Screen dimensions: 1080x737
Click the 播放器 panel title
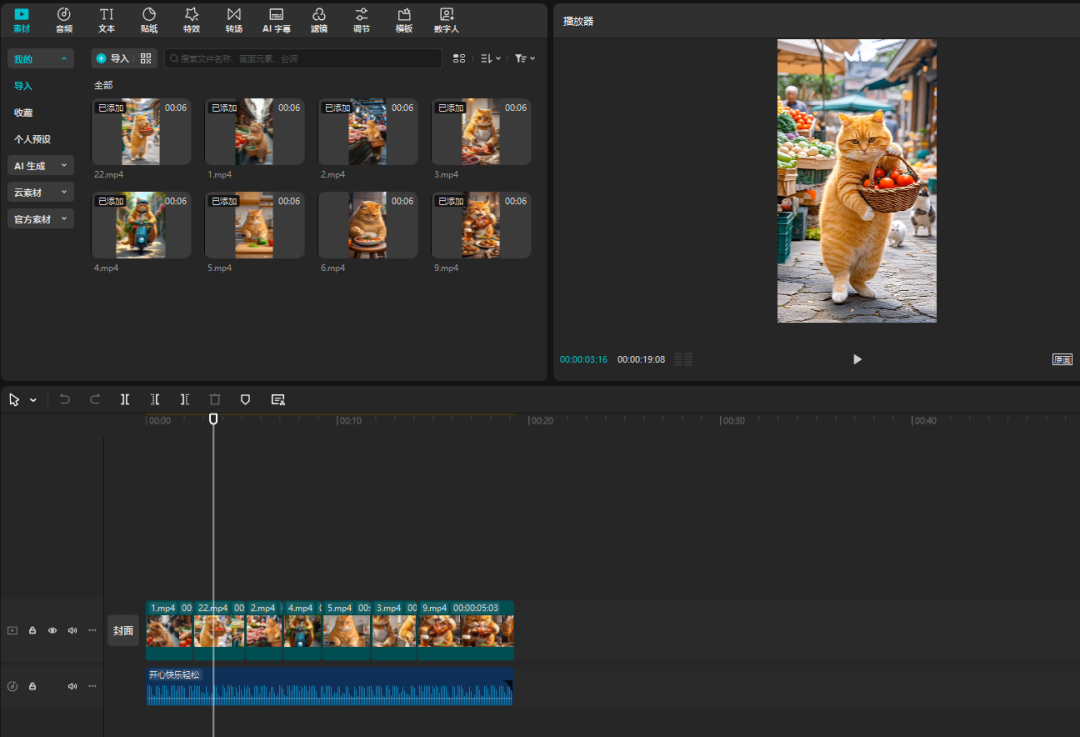578,21
